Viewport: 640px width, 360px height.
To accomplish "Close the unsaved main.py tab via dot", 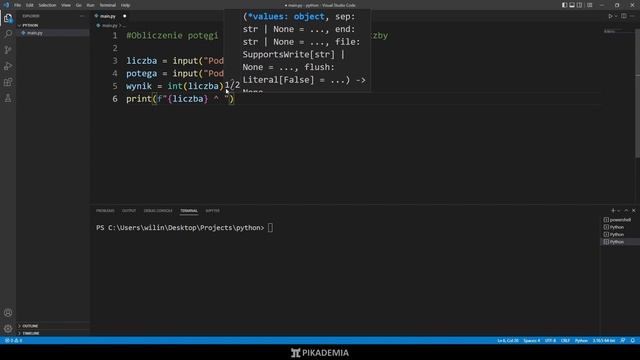I will pos(124,16).
